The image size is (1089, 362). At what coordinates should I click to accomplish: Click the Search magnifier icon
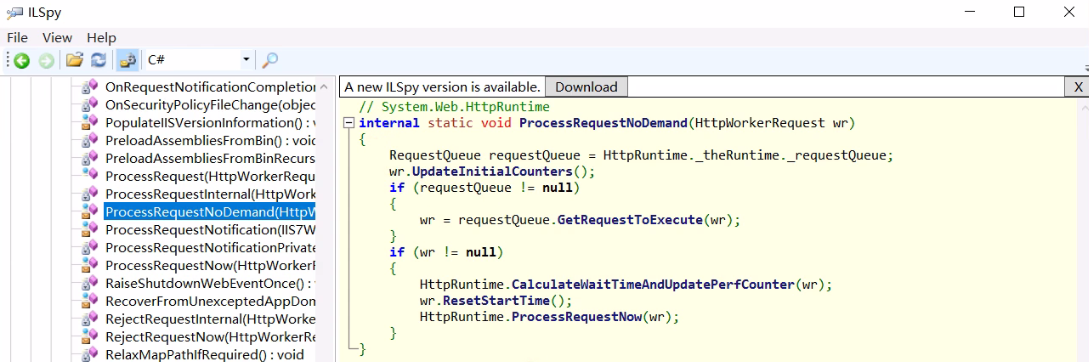tap(269, 60)
